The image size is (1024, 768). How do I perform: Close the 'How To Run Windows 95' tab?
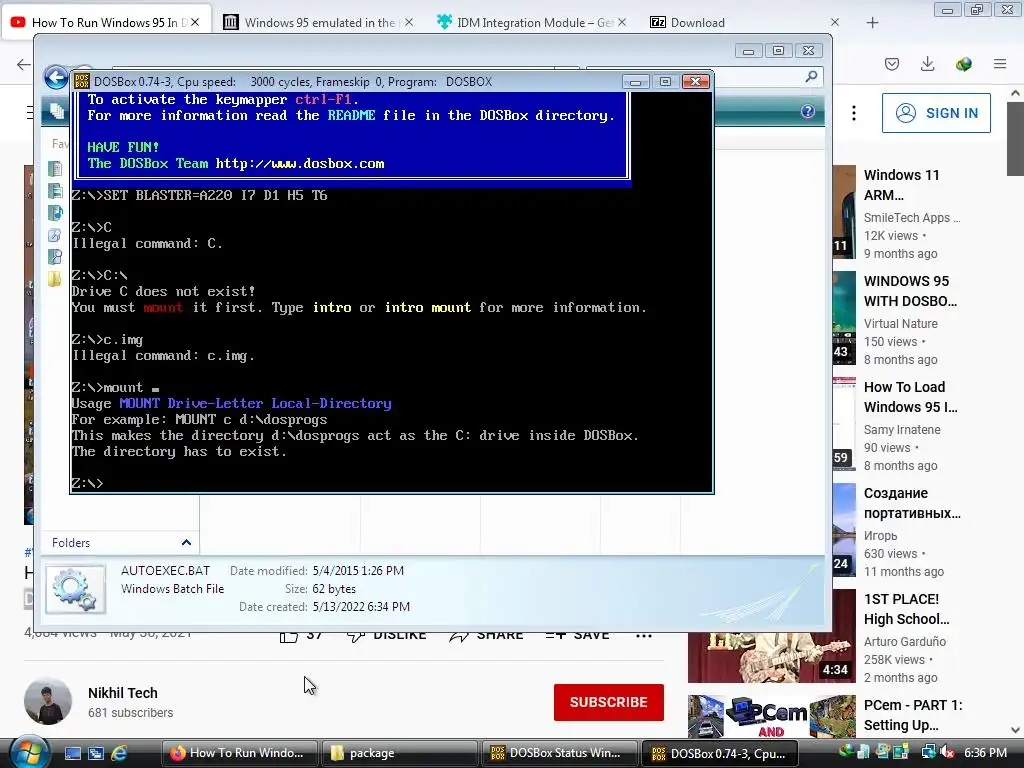195,23
